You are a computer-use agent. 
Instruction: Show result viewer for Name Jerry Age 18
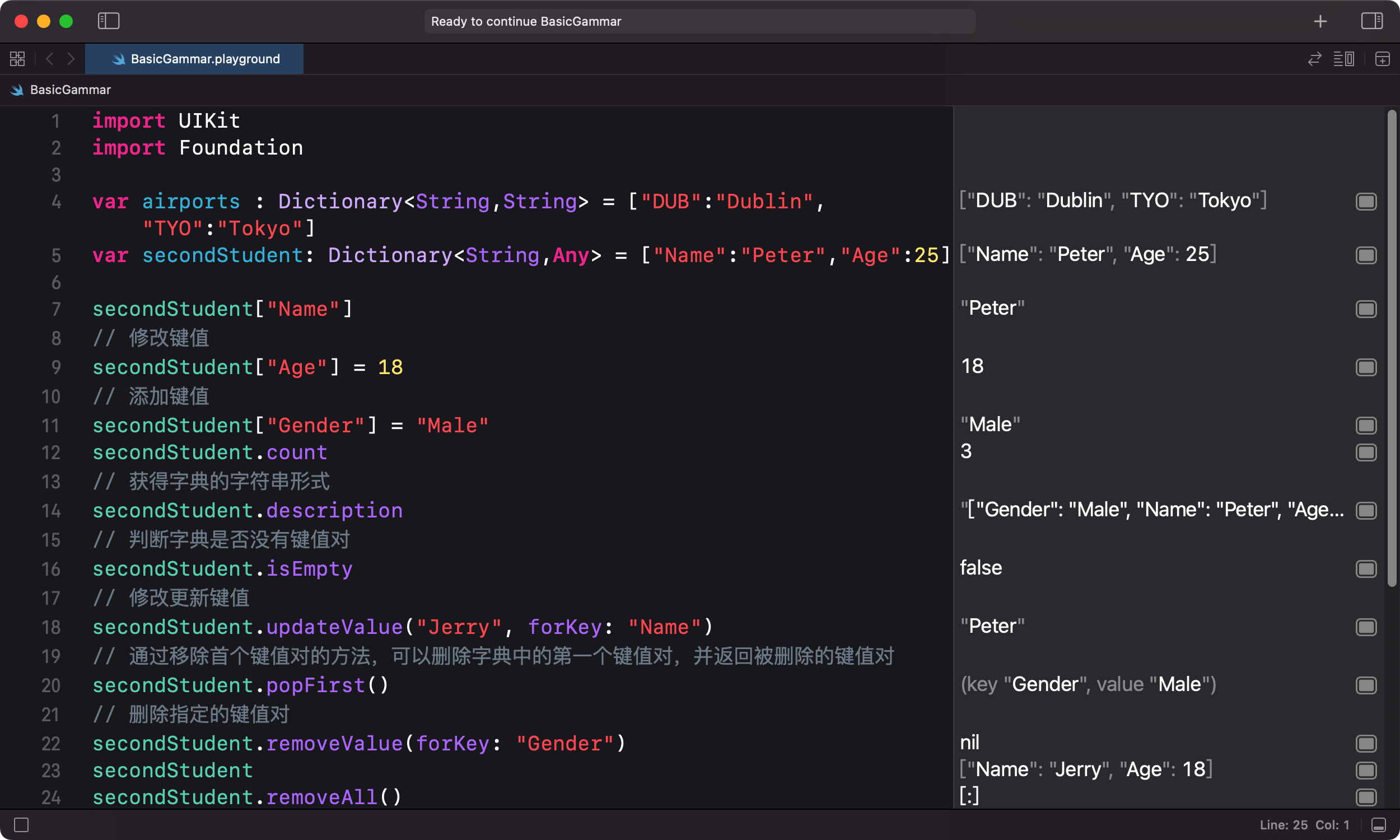[1366, 771]
